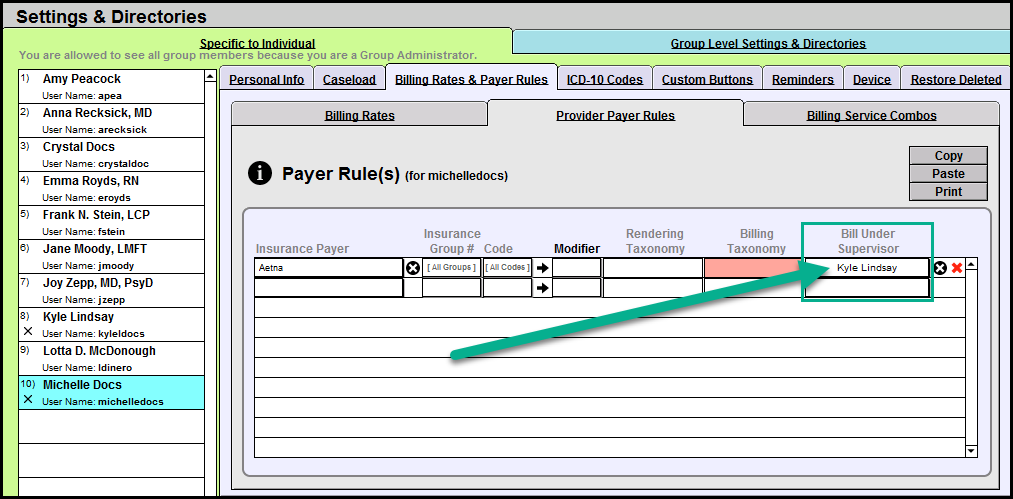Clear the Kyle Lindsay supervisor with the black X icon
Screen dimensions: 1013x499
pos(940,268)
